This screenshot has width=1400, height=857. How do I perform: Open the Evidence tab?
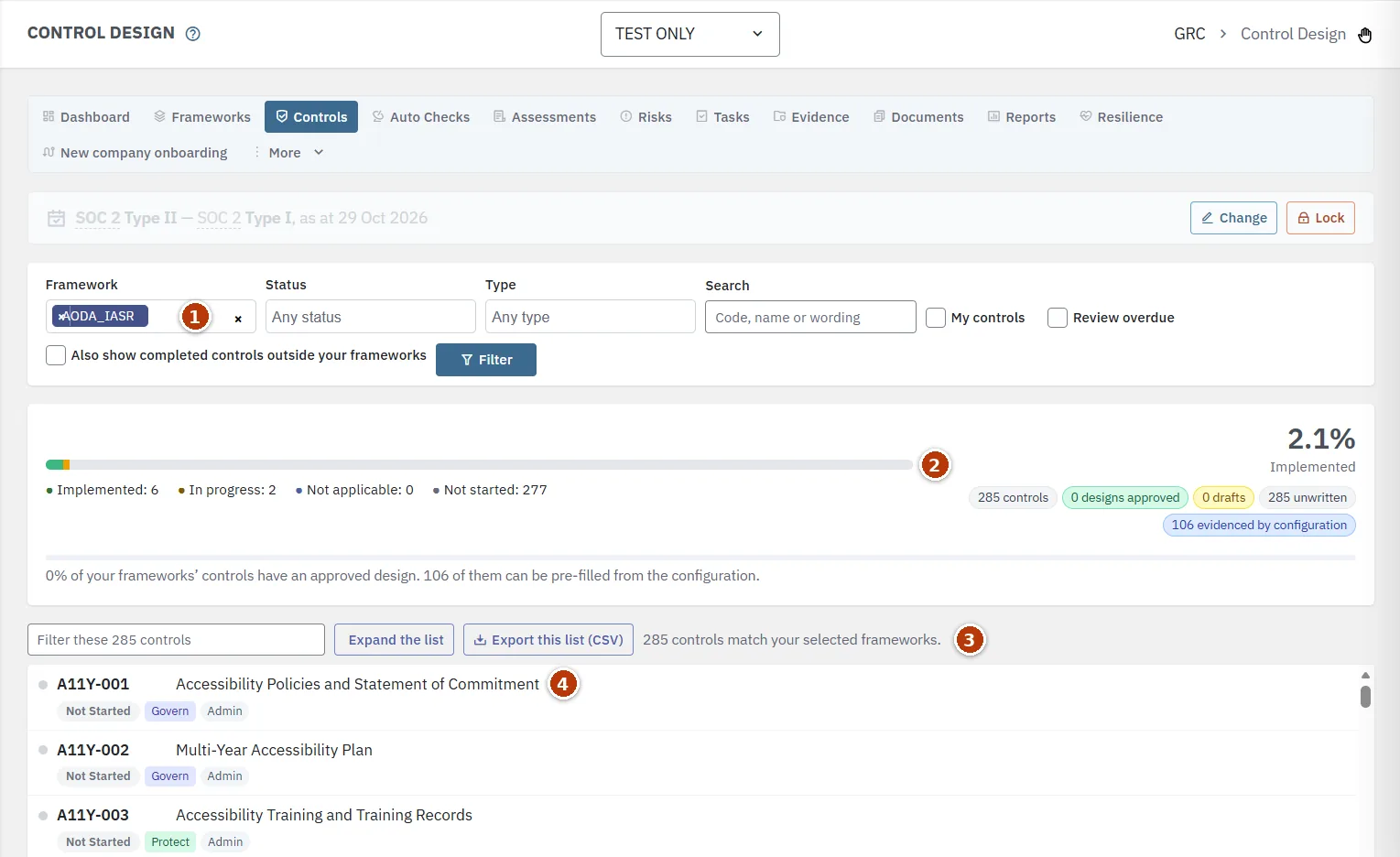[811, 117]
